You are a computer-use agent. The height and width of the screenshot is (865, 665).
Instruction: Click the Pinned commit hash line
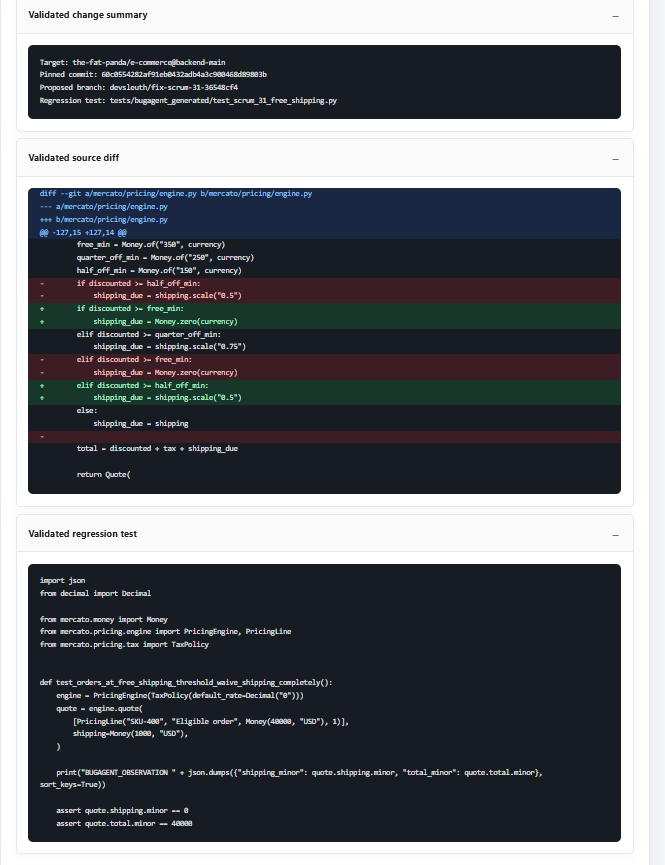coord(153,74)
